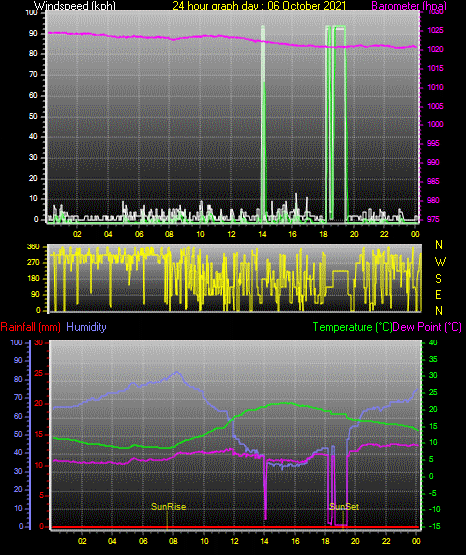This screenshot has width=466, height=555.
Task: Click the 10 rainfall scale value
Action: pos(39,465)
